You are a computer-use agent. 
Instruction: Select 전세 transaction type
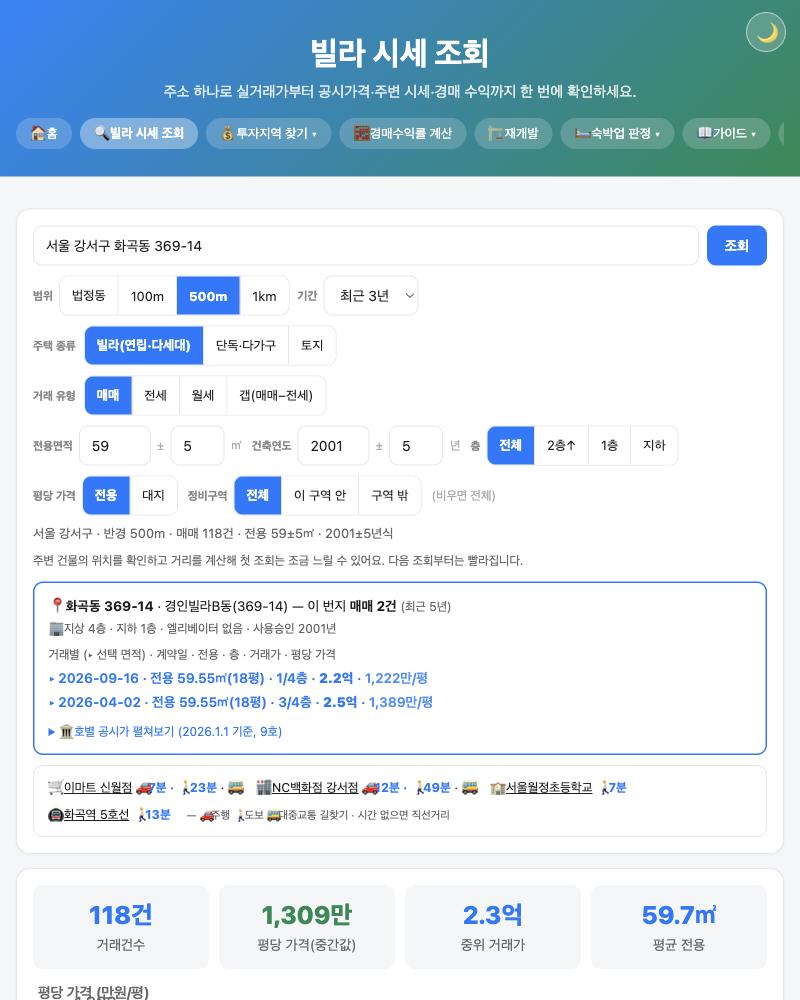[156, 395]
